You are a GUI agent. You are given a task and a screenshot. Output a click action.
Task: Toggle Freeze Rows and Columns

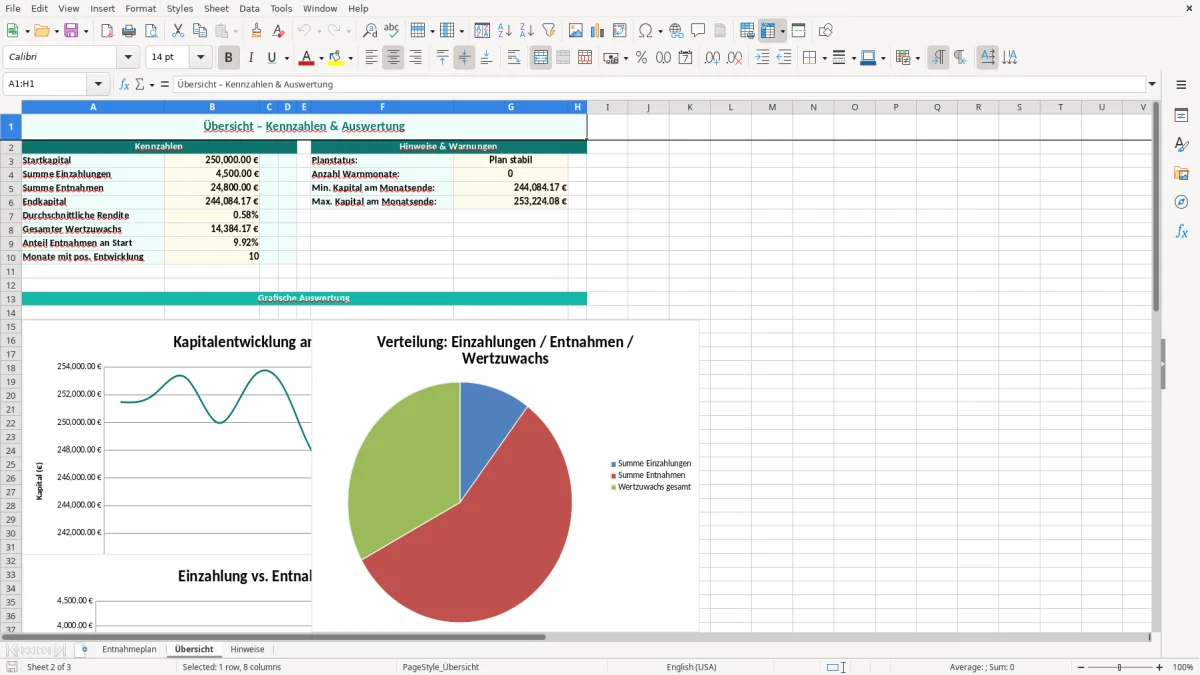pyautogui.click(x=768, y=31)
